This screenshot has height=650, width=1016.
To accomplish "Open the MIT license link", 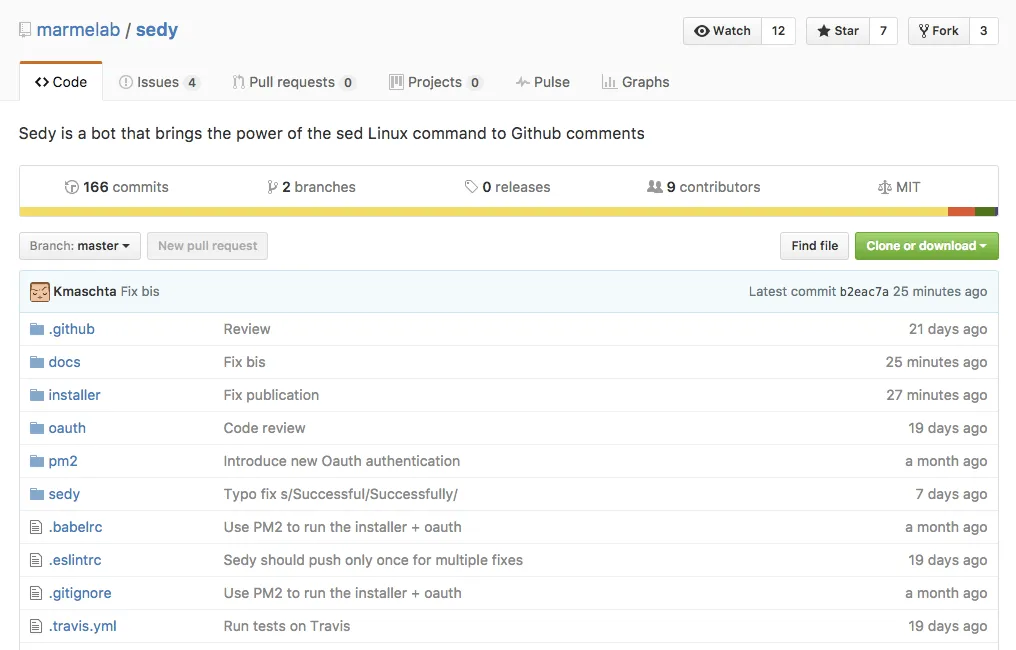I will click(x=899, y=187).
